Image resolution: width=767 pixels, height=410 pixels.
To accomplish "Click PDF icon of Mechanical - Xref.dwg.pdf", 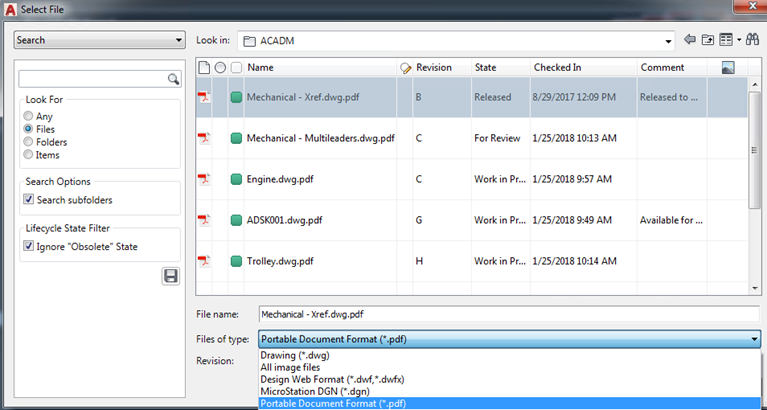I will point(203,97).
